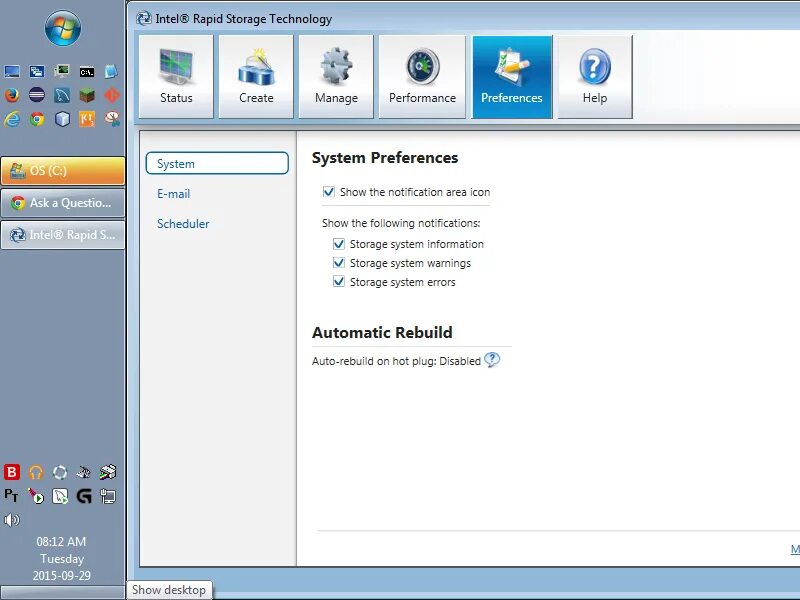Click the Intel Rapid Storage title bar icon
The height and width of the screenshot is (600, 800).
[x=143, y=19]
